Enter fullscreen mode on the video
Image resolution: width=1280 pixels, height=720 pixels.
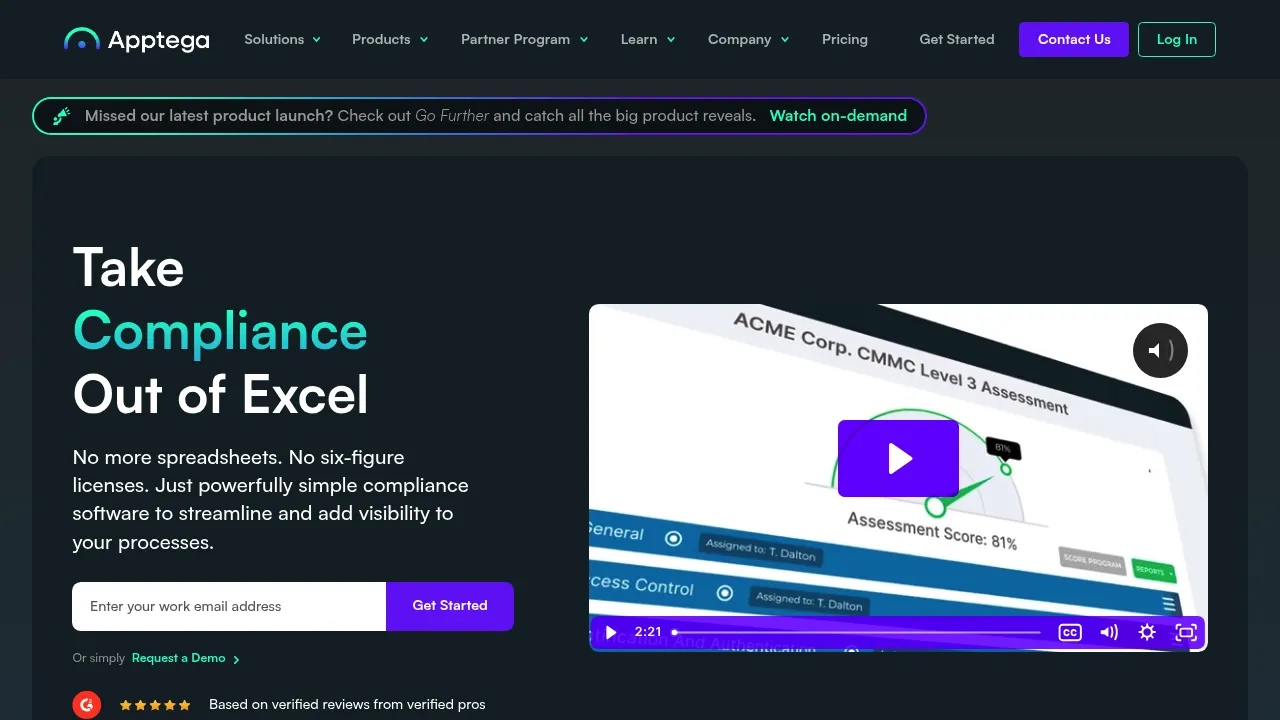[x=1186, y=632]
